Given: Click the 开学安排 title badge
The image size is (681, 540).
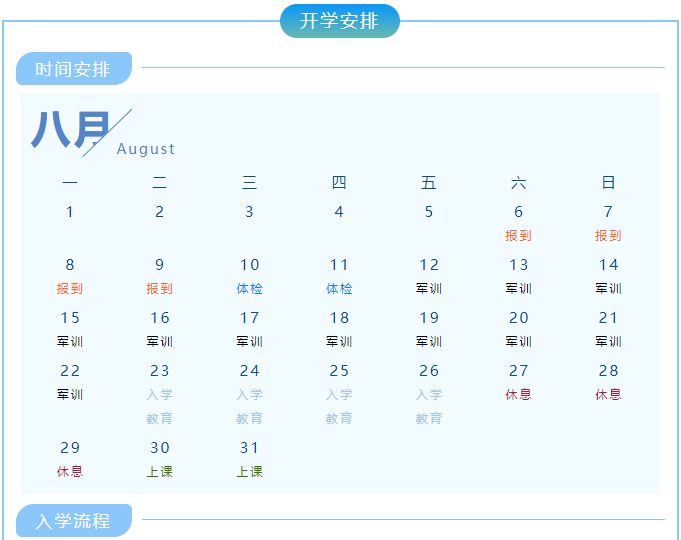Looking at the screenshot, I should pos(340,21).
